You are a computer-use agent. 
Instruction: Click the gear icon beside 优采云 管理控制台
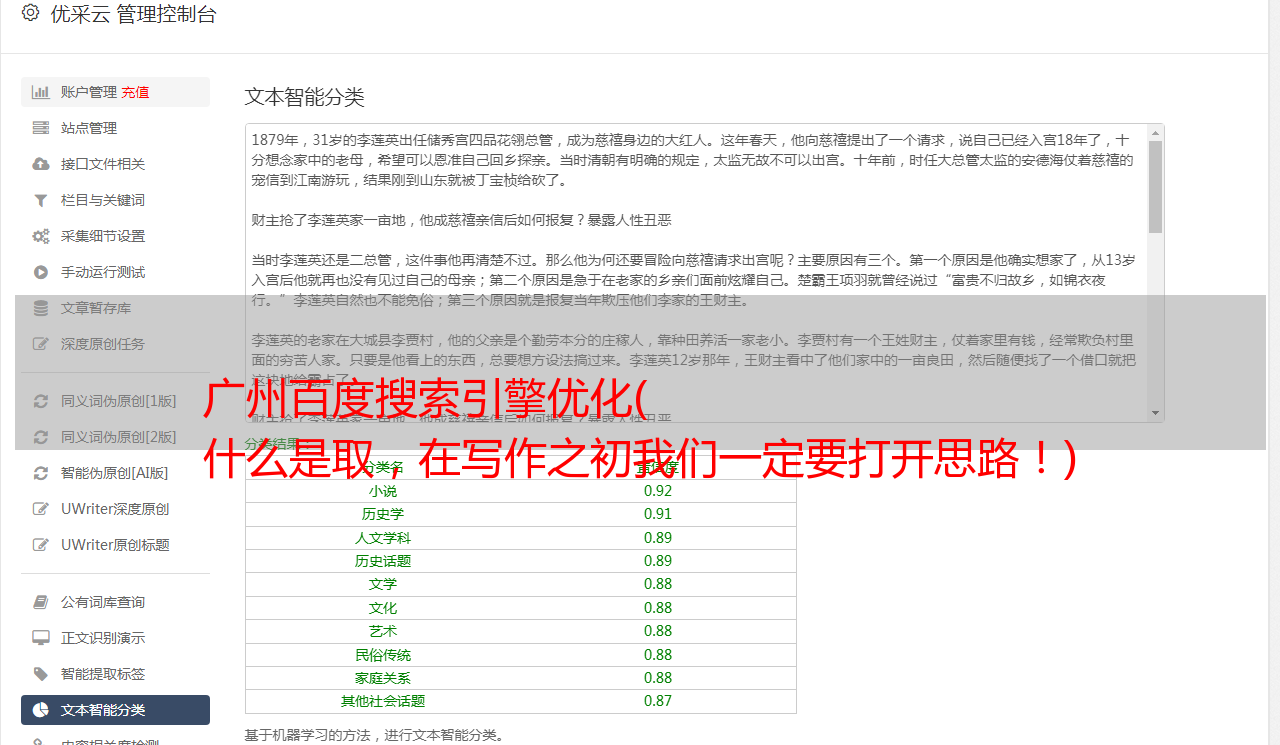[30, 14]
